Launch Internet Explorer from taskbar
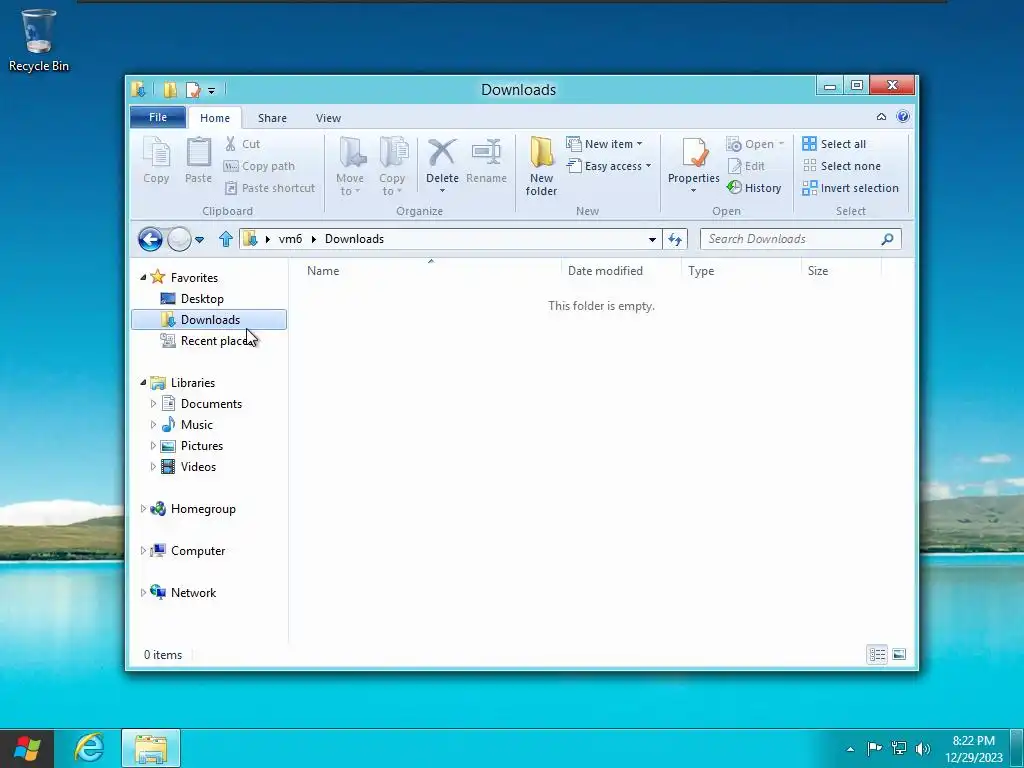 click(89, 748)
